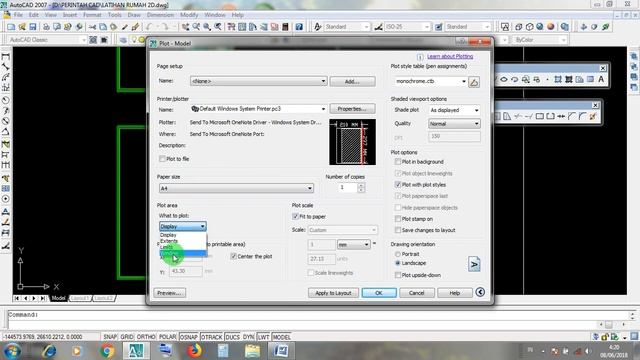Edit plot style table pencil icon
Screen dimensions: 640x360
coord(474,82)
